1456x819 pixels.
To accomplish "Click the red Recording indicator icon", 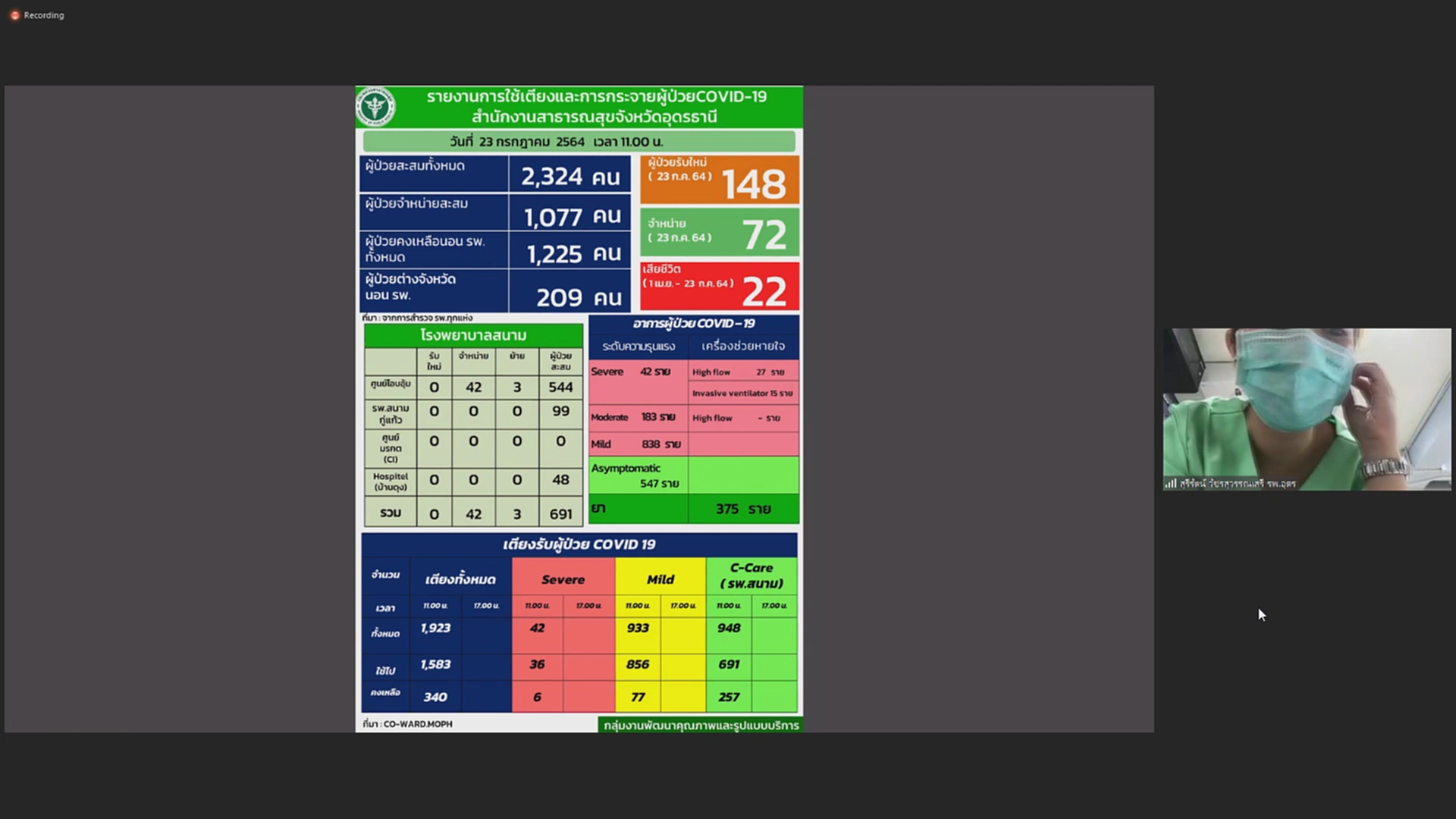I will 14,15.
